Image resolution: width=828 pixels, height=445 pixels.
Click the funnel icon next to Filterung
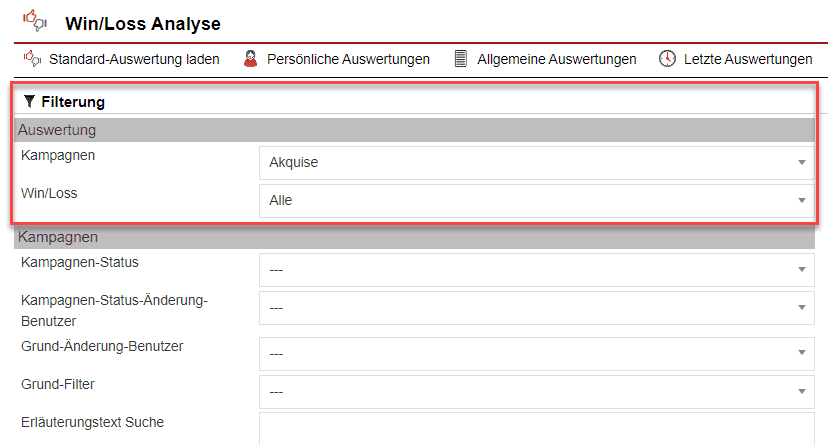coord(29,101)
